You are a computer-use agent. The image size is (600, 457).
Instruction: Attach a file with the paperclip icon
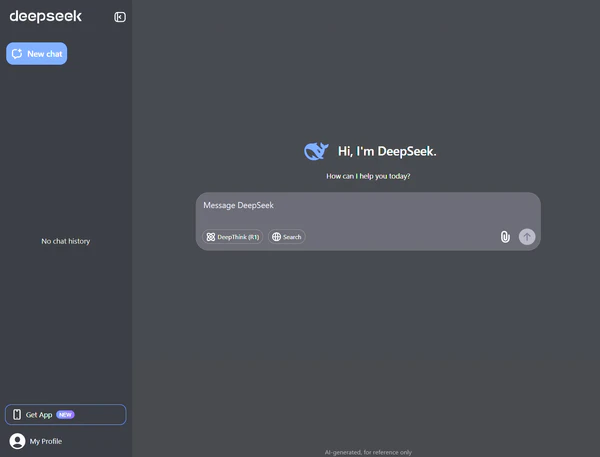point(505,237)
